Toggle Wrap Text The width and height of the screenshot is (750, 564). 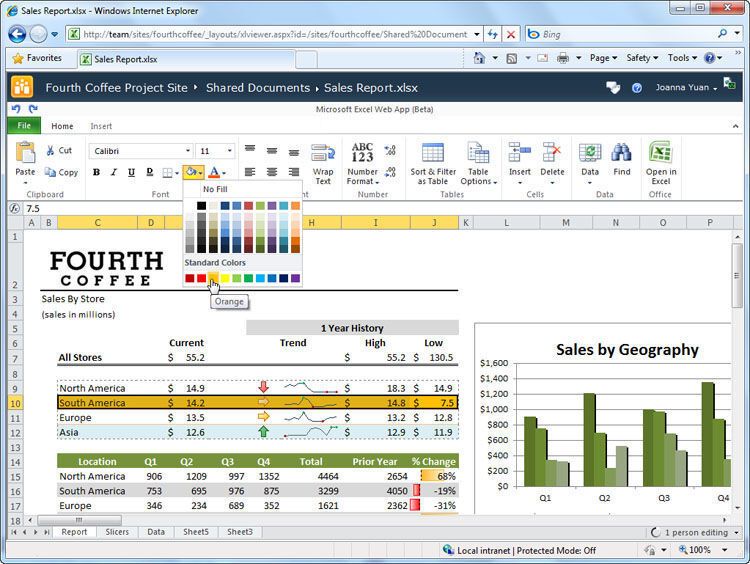323,164
